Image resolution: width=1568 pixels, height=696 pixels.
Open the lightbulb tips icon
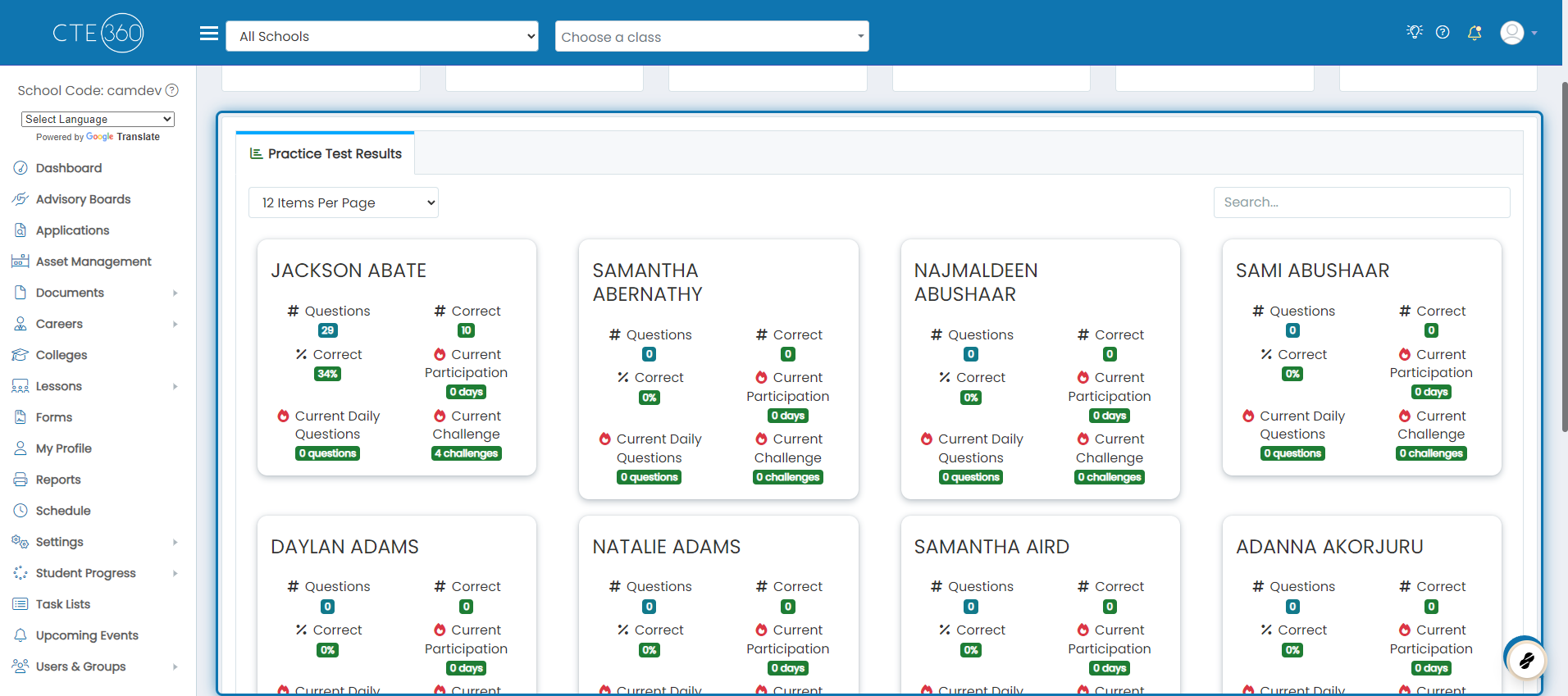pyautogui.click(x=1415, y=32)
